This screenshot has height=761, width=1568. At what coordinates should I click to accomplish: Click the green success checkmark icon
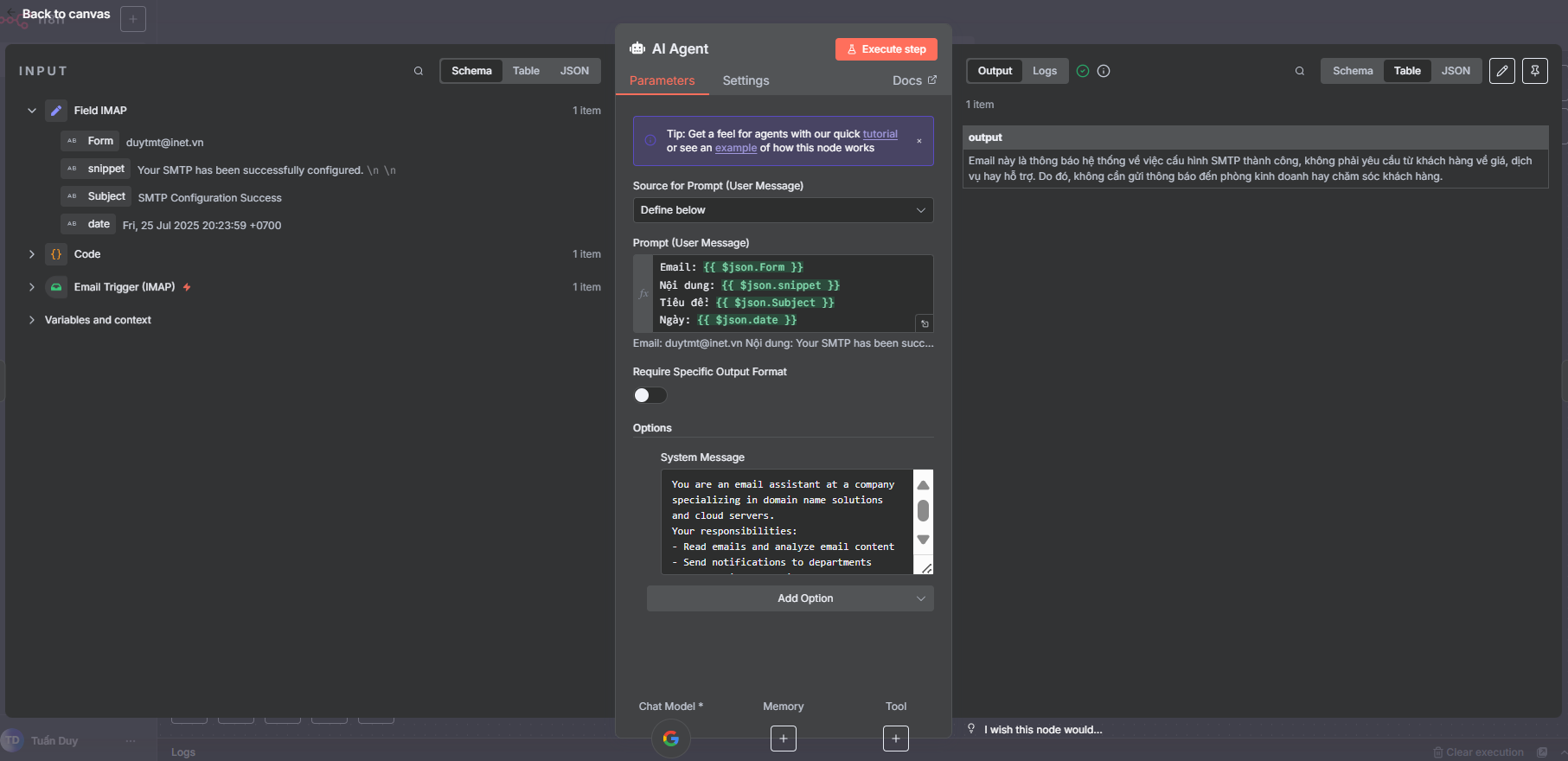pos(1083,71)
